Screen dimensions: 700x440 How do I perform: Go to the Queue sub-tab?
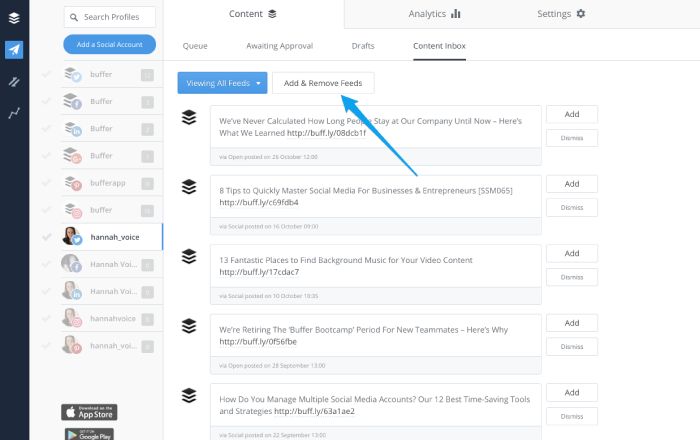point(195,46)
